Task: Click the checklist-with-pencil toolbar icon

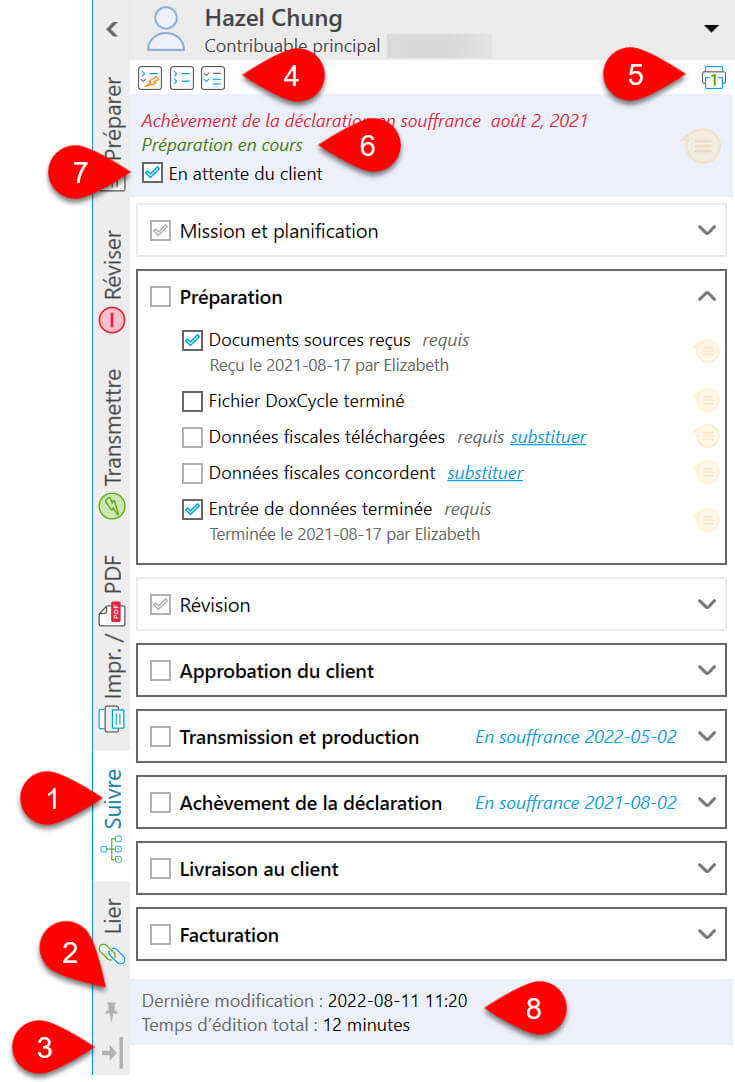Action: click(x=150, y=78)
